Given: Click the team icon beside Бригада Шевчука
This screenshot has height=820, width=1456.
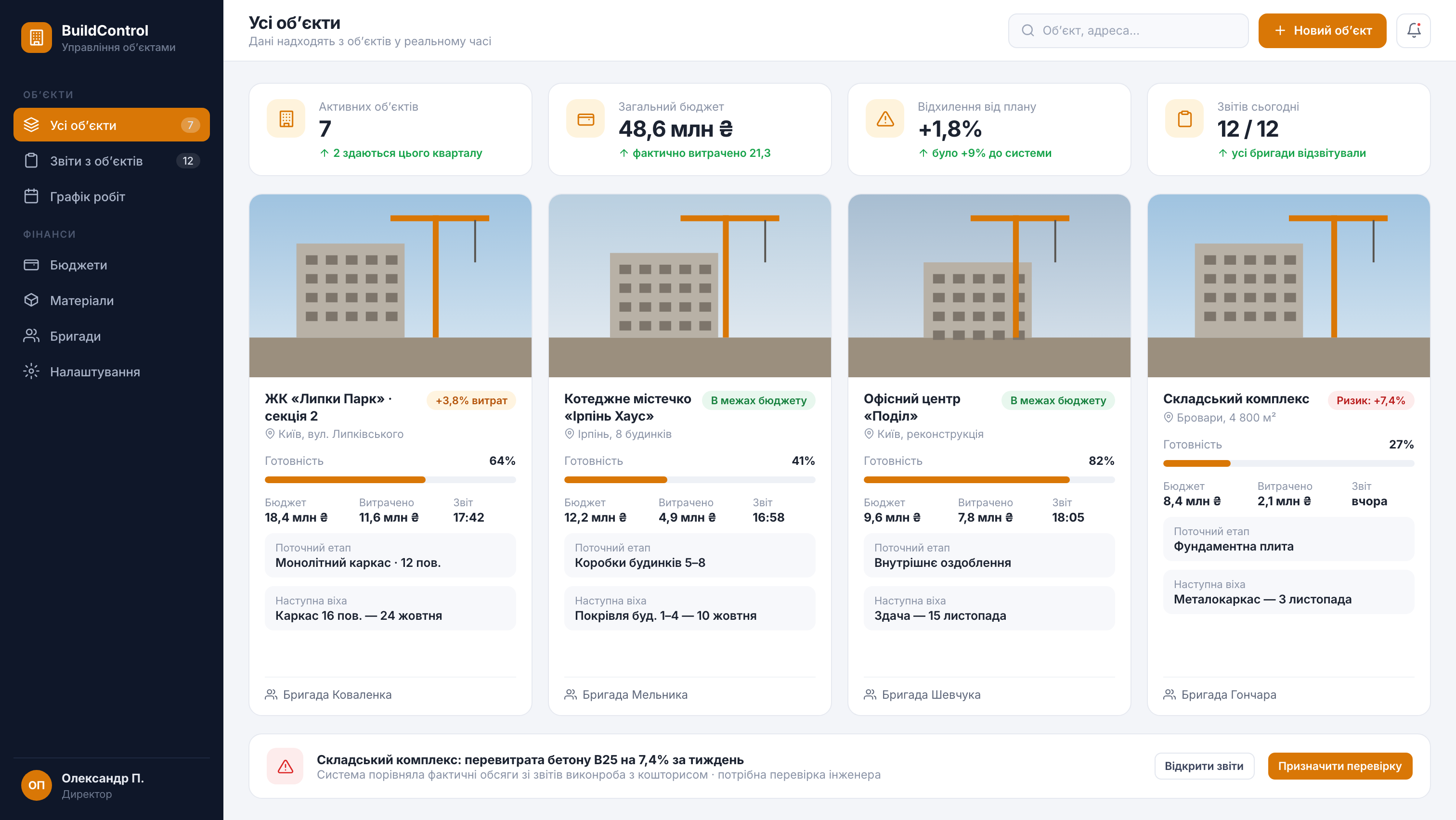Looking at the screenshot, I should tap(871, 694).
